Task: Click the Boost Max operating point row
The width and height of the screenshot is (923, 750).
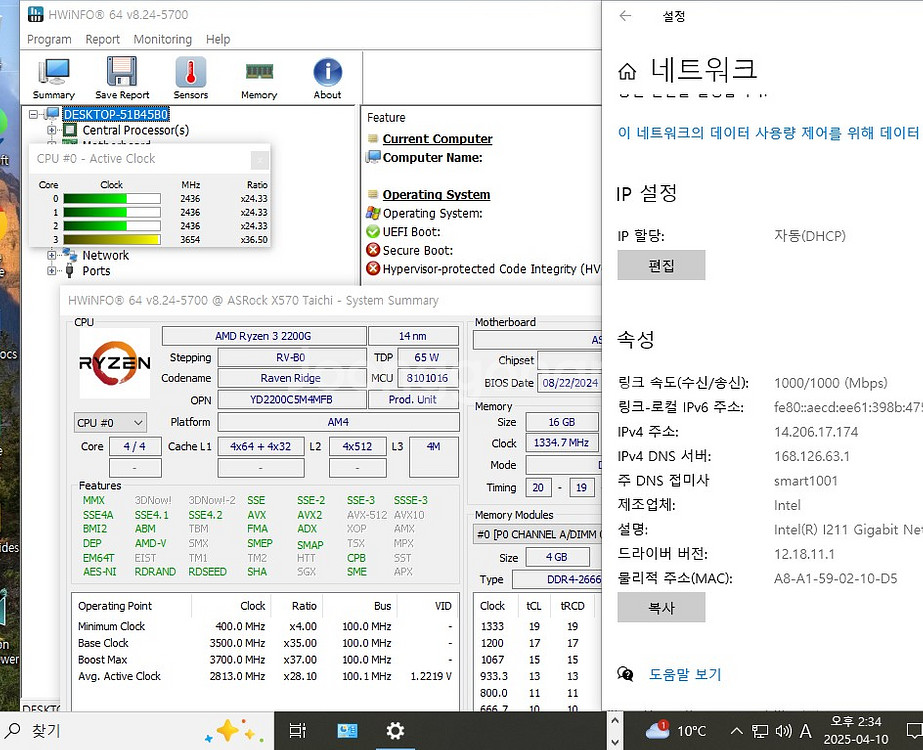Action: click(x=265, y=660)
